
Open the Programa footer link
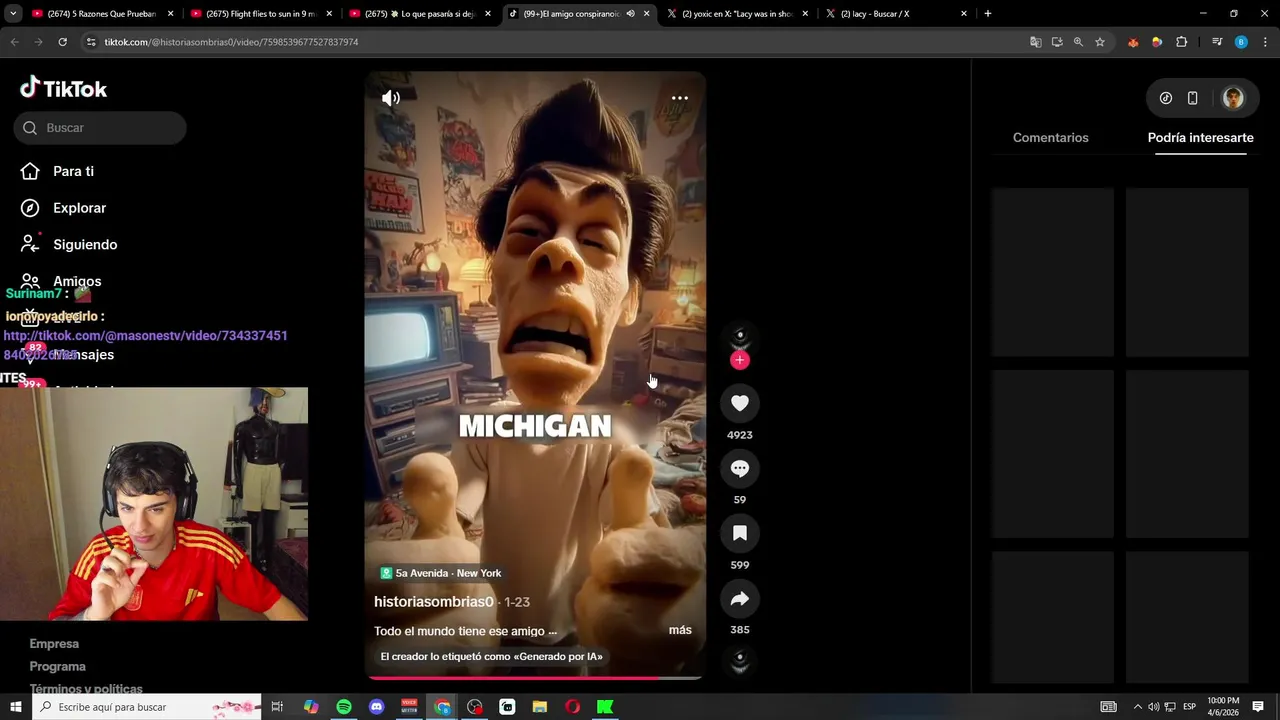(x=57, y=666)
